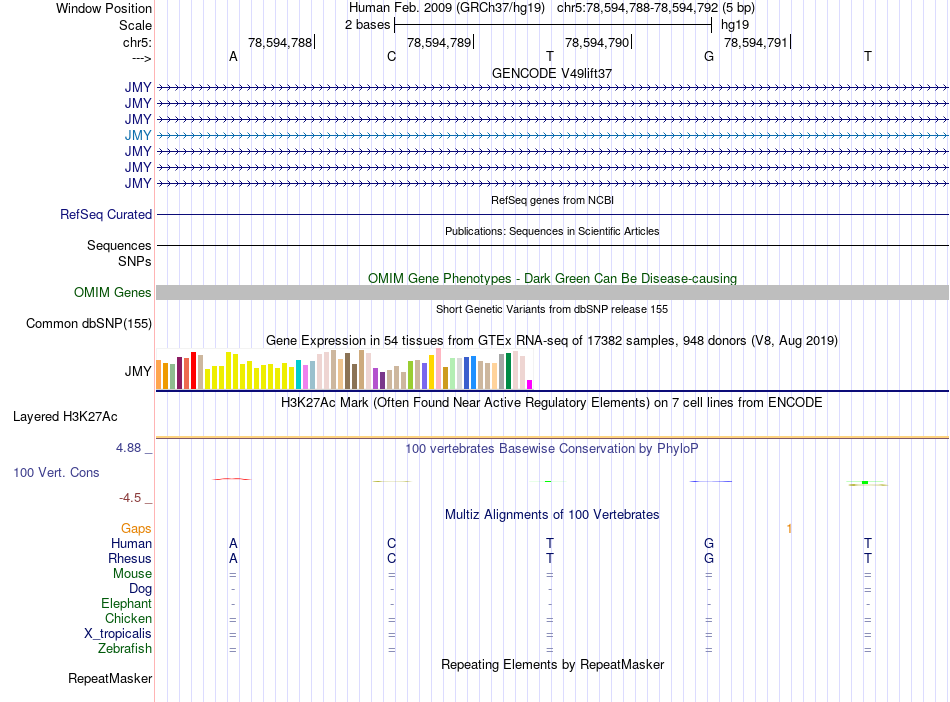
Task: Click the dark green bar in GTEx chart
Action: (x=508, y=371)
